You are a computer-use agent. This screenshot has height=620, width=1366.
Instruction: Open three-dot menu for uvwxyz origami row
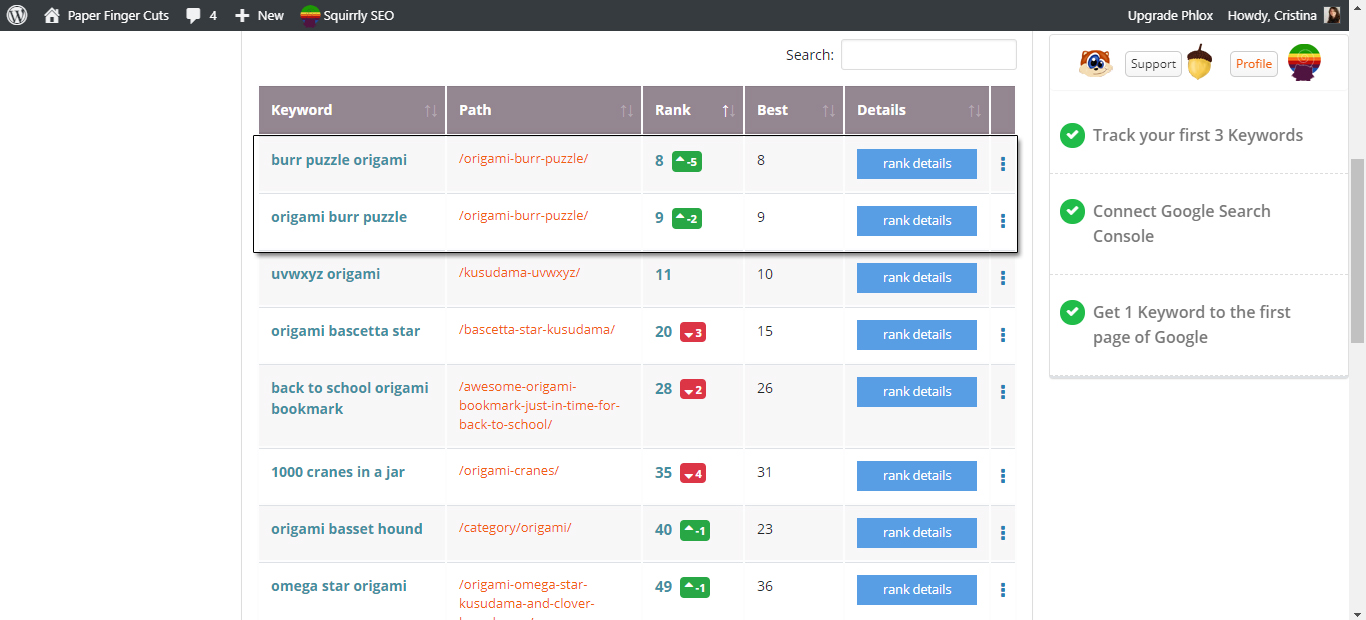(x=1003, y=278)
